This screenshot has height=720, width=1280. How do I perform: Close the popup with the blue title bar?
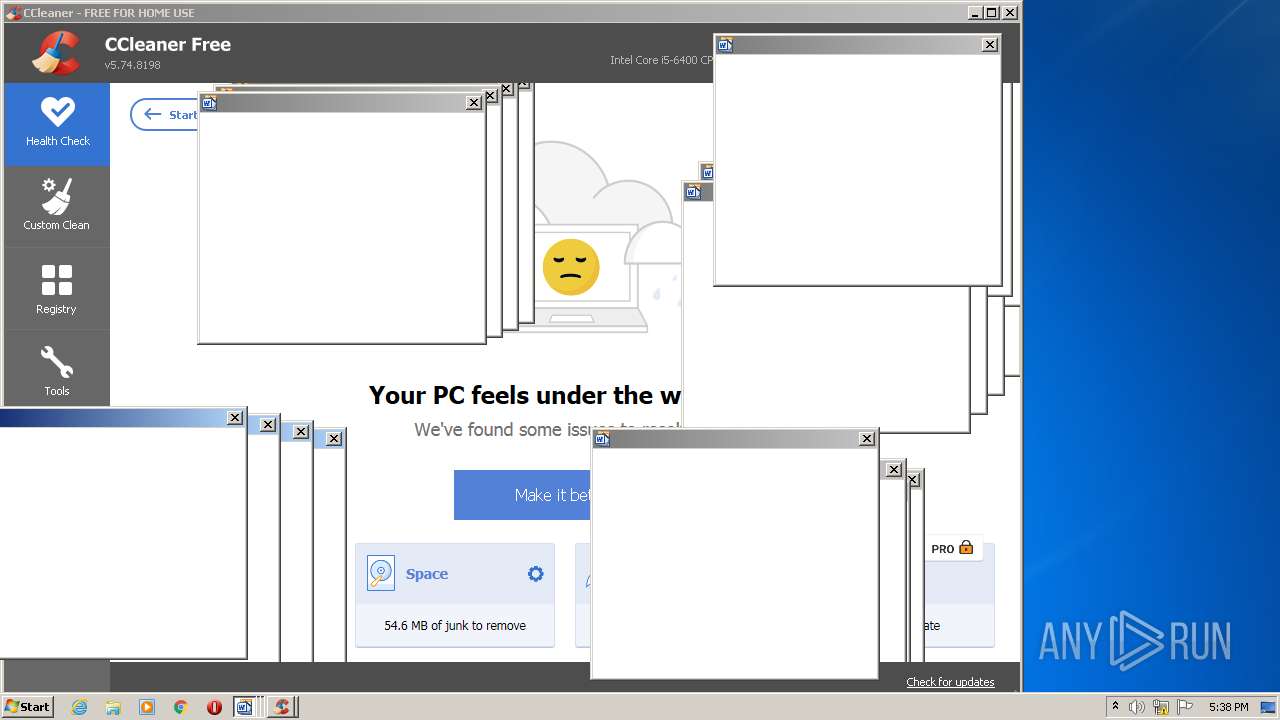(235, 418)
